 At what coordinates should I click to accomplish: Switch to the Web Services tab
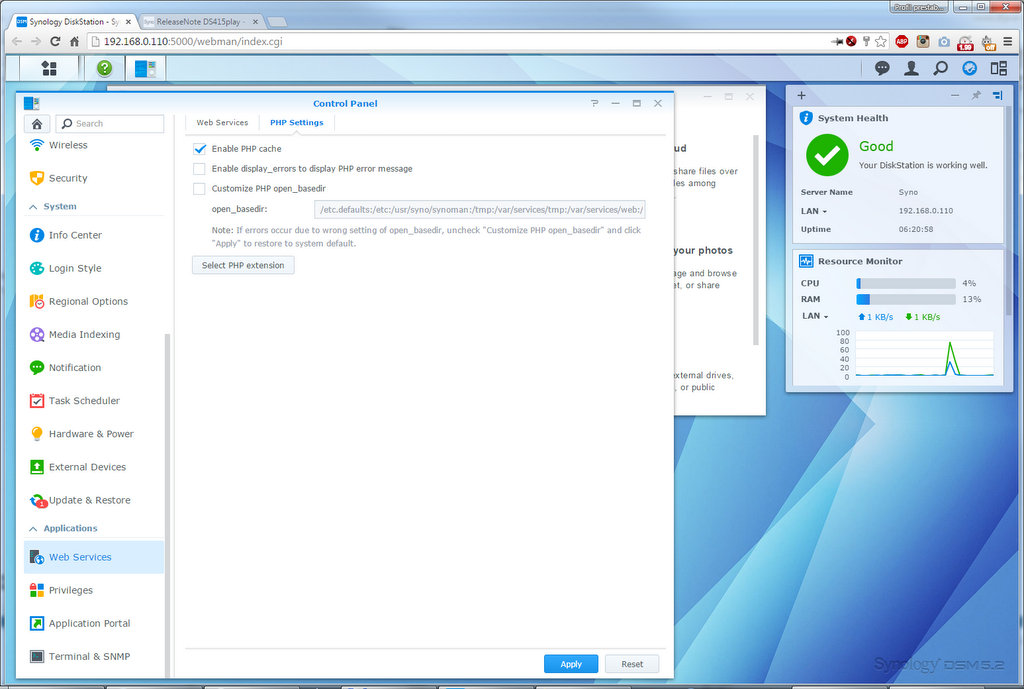click(222, 123)
